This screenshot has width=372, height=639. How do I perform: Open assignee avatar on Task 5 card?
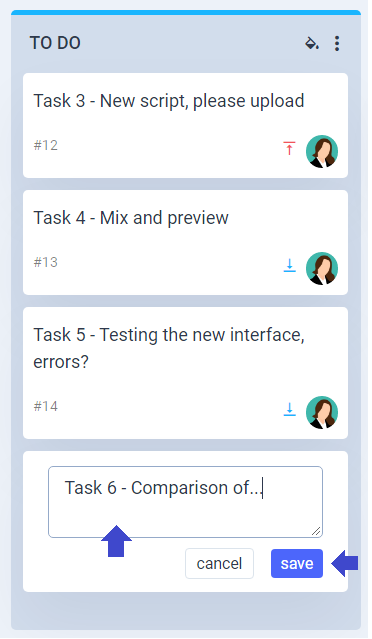(322, 412)
